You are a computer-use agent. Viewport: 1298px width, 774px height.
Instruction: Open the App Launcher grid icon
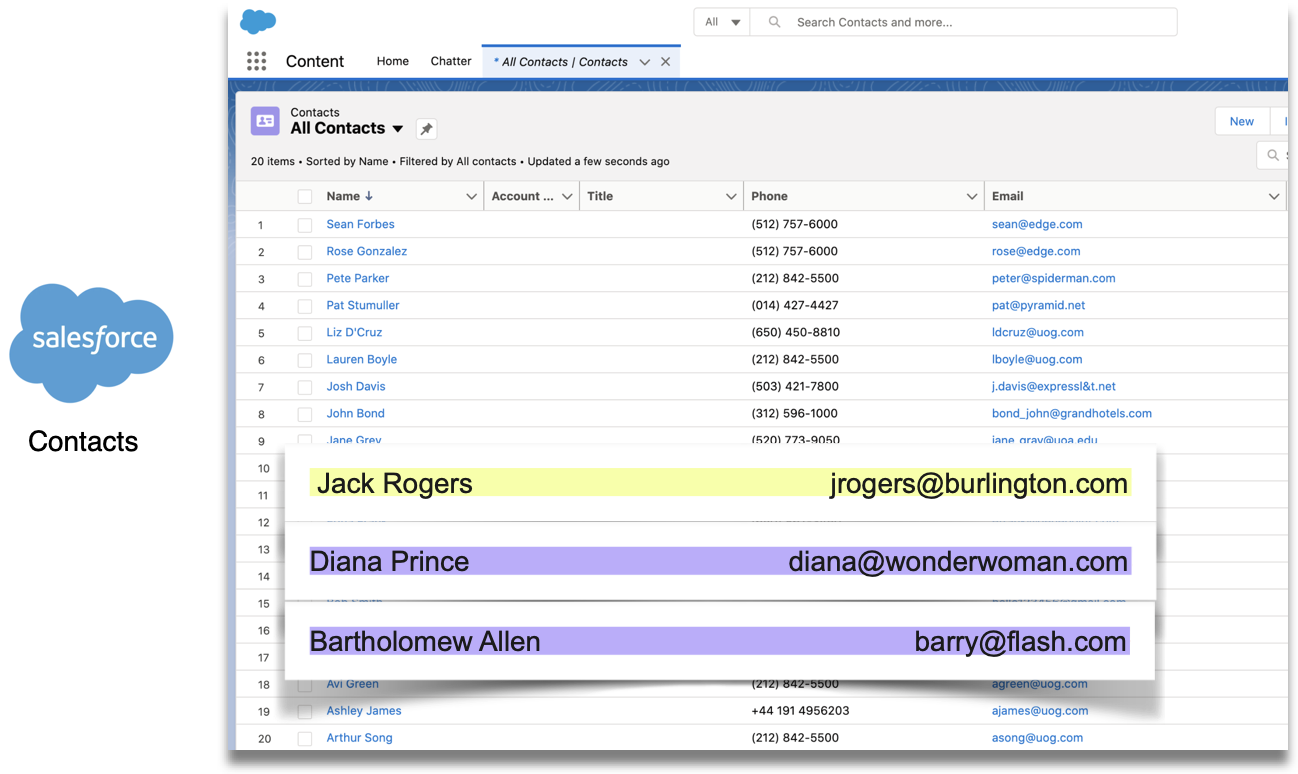click(x=256, y=61)
